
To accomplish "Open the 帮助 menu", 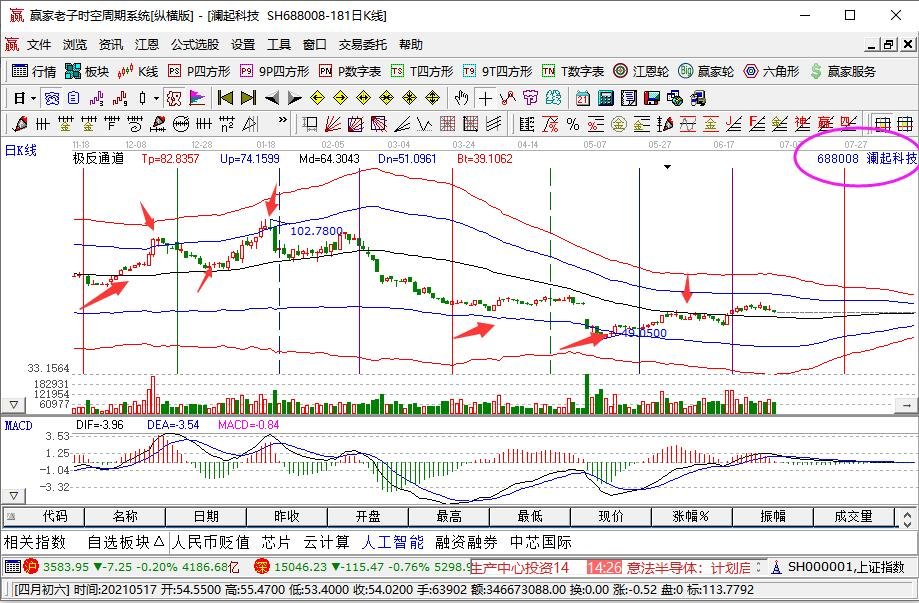I will (x=410, y=45).
